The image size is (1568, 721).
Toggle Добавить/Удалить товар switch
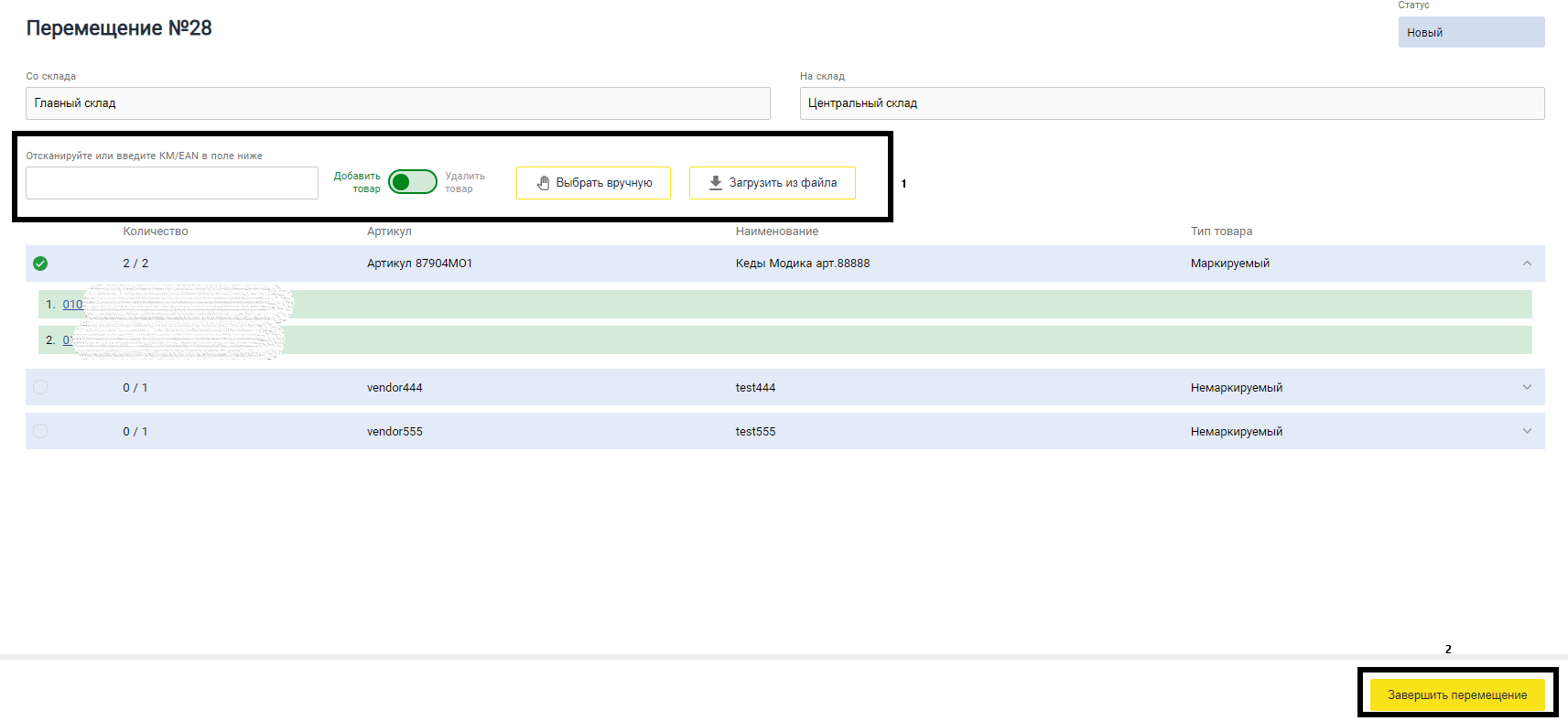point(413,182)
